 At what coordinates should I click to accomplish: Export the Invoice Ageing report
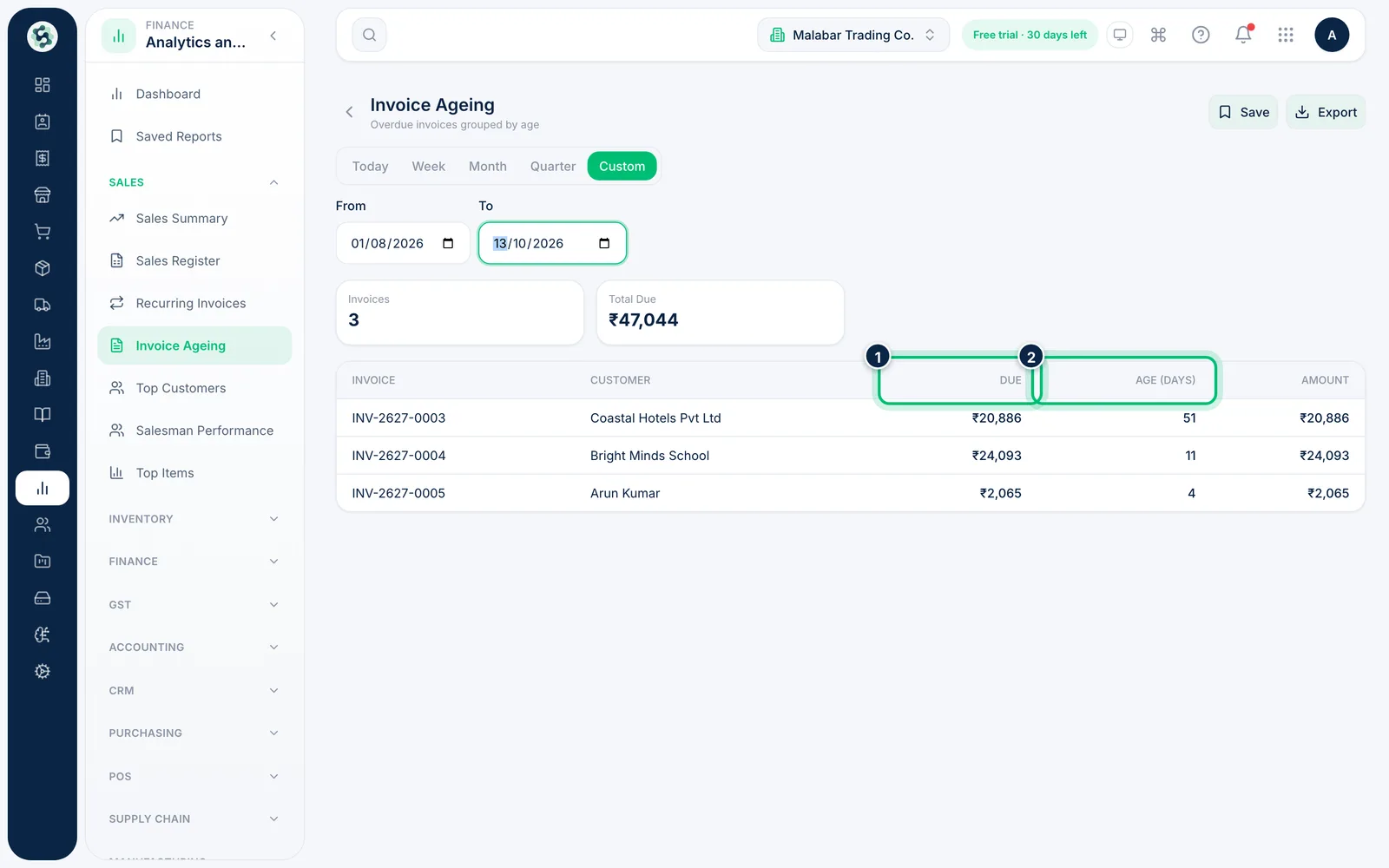1326,112
